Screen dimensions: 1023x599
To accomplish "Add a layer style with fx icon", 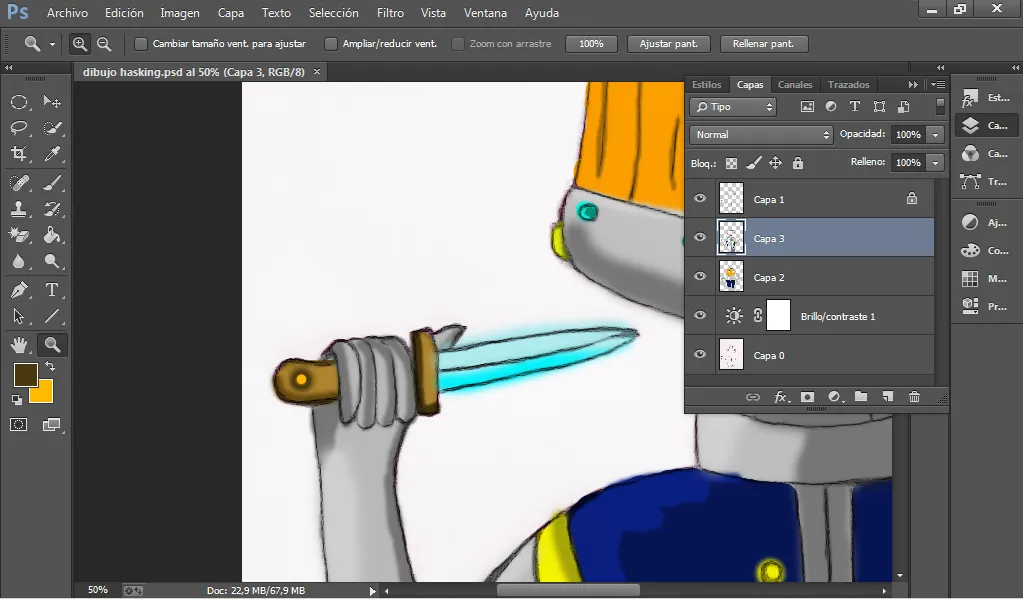I will coord(781,397).
